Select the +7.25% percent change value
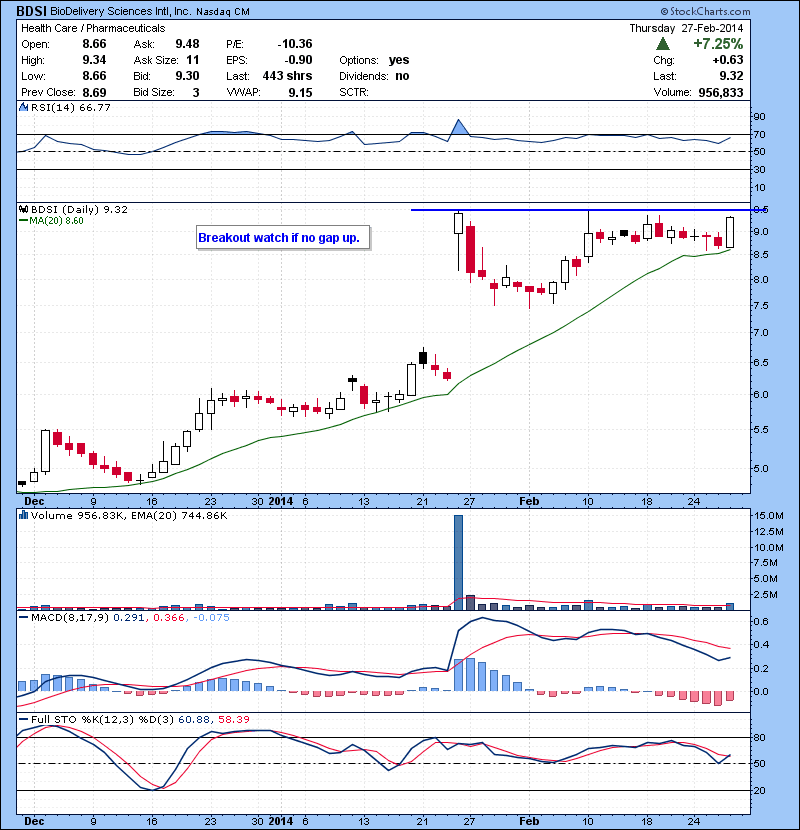 [x=718, y=44]
